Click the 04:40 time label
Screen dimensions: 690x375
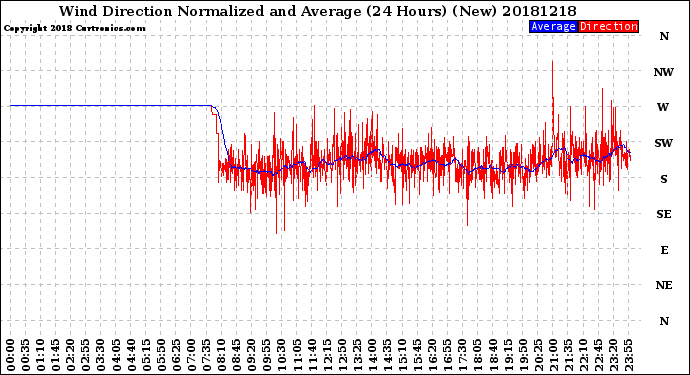pos(132,355)
